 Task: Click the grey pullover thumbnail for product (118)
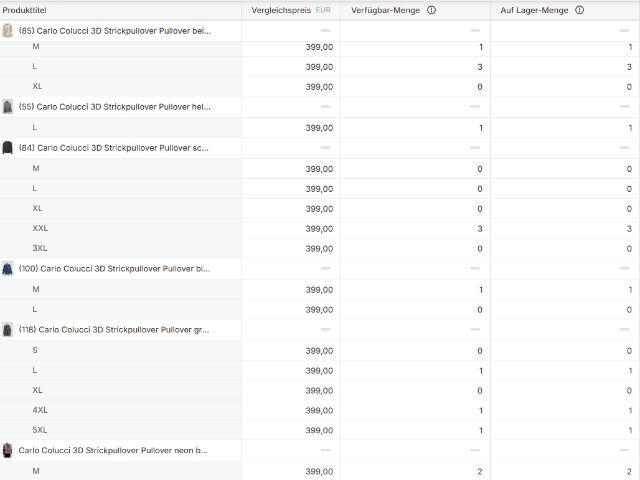(8, 329)
